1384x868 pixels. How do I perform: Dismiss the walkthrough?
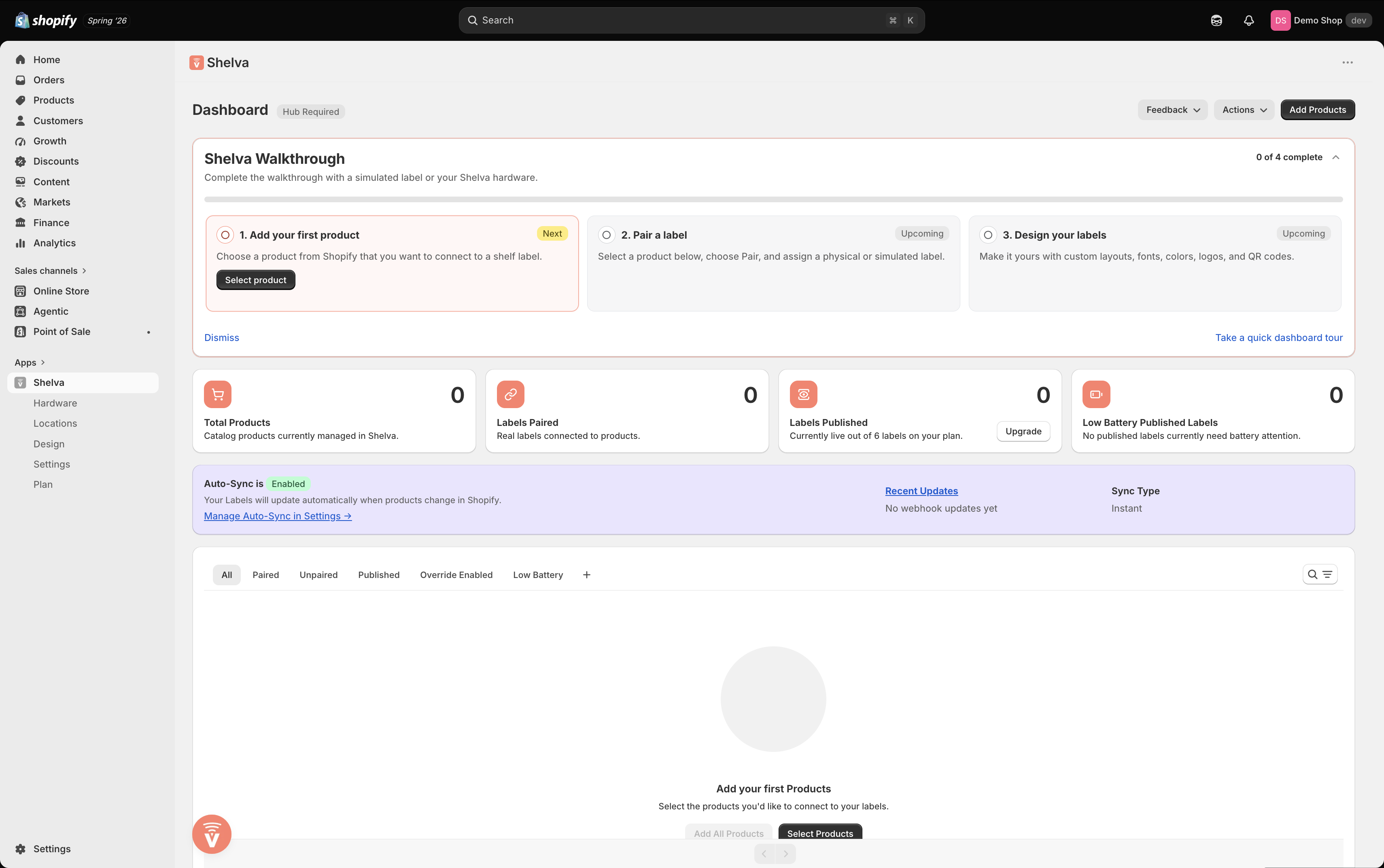pyautogui.click(x=222, y=338)
